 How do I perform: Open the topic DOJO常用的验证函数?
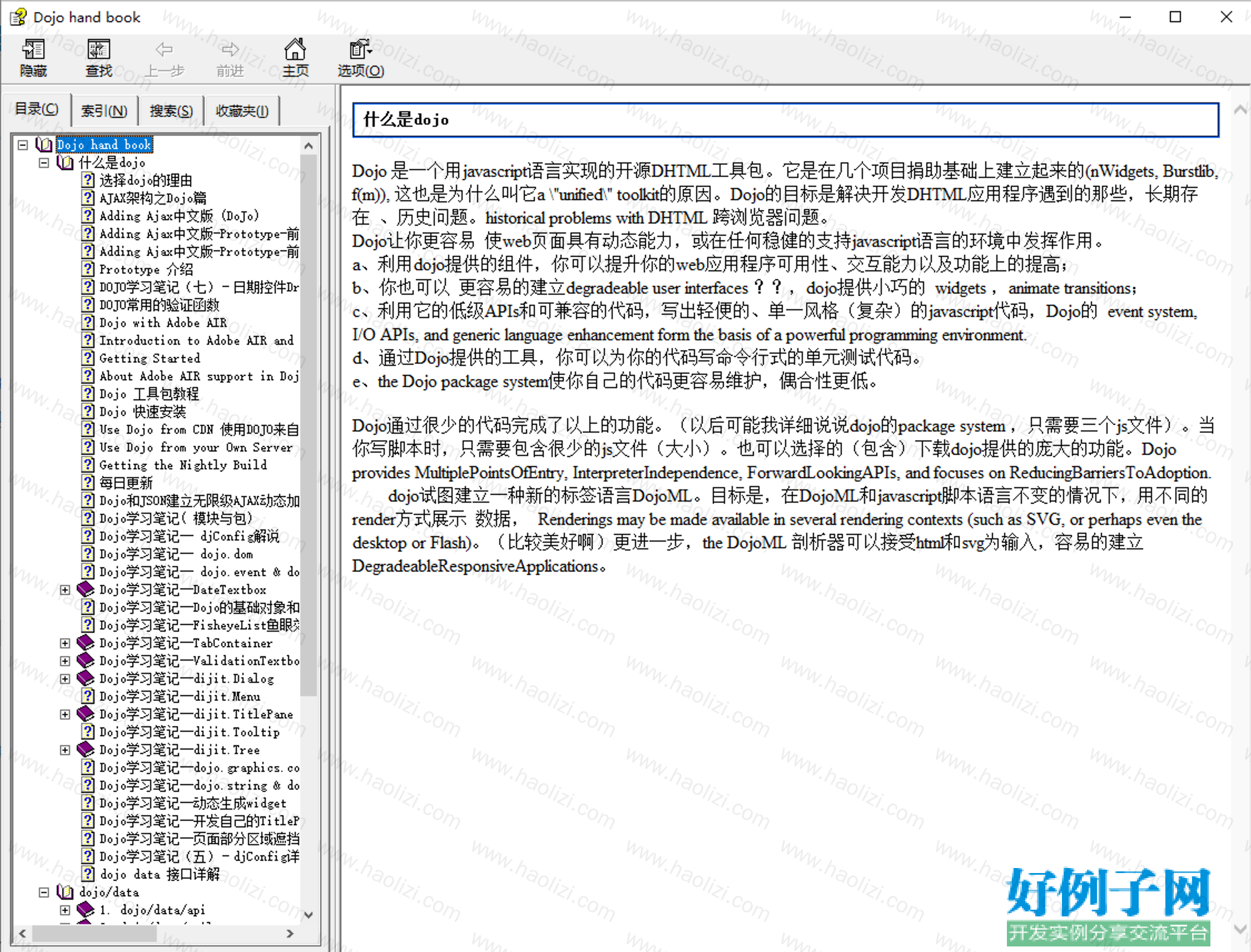(159, 305)
